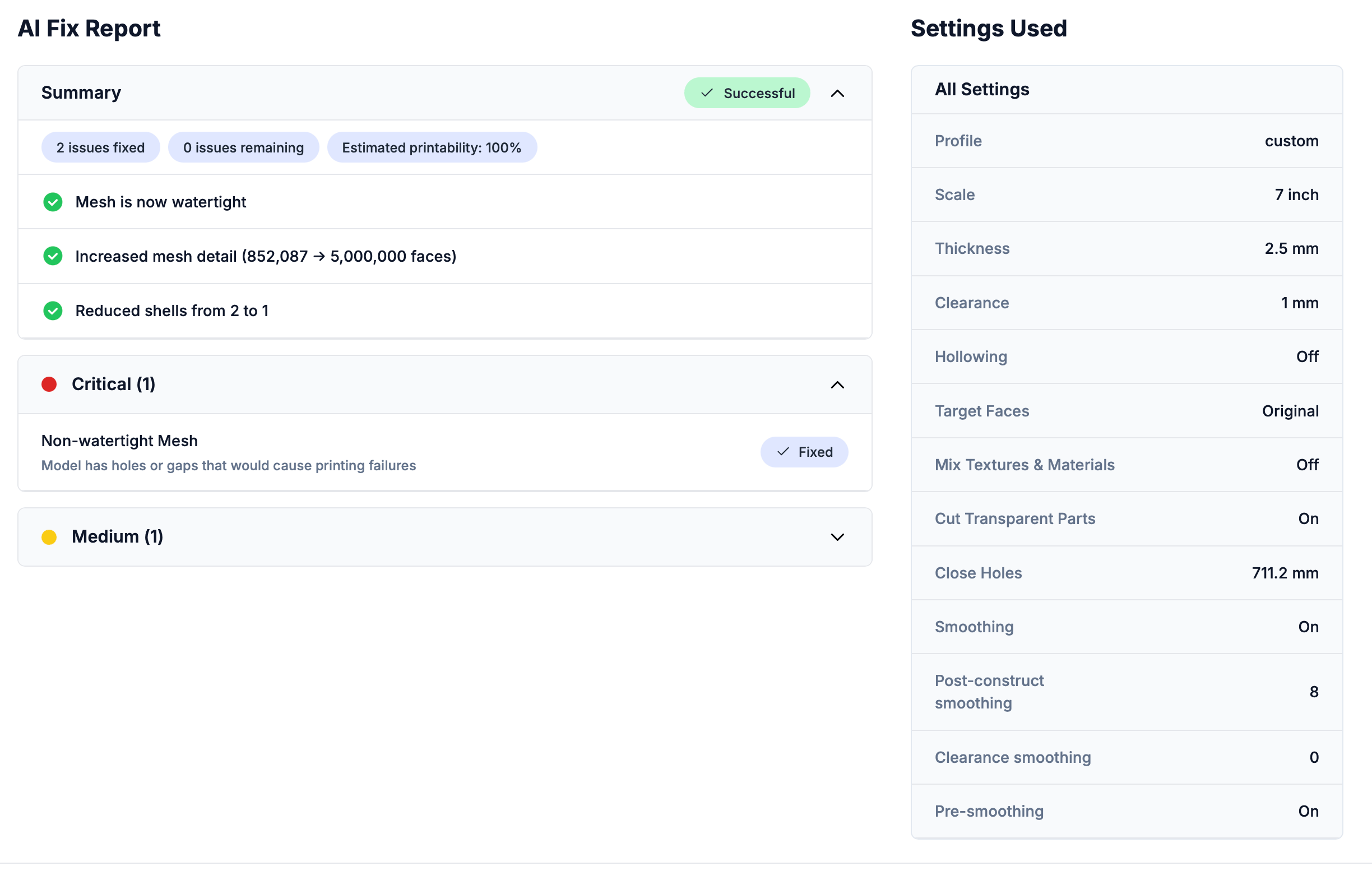Click the Clearance label
1372x880 pixels.
pyautogui.click(x=972, y=303)
